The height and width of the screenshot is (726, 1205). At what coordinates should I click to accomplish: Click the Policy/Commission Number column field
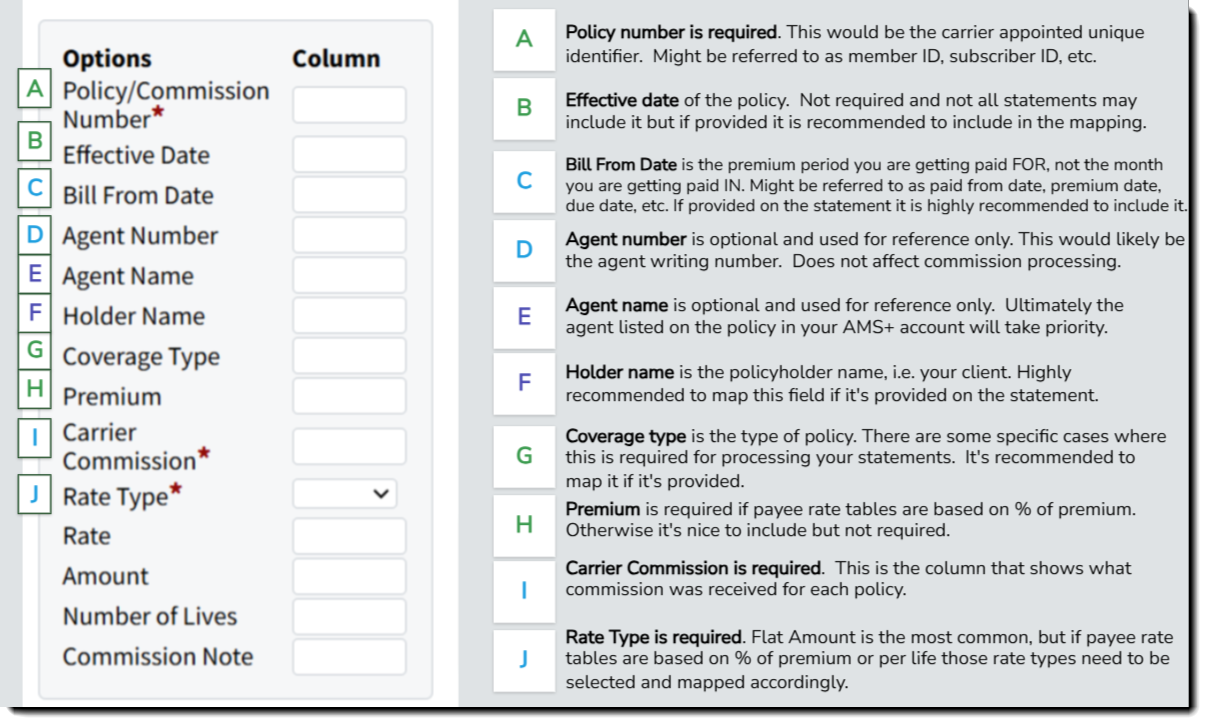[349, 105]
